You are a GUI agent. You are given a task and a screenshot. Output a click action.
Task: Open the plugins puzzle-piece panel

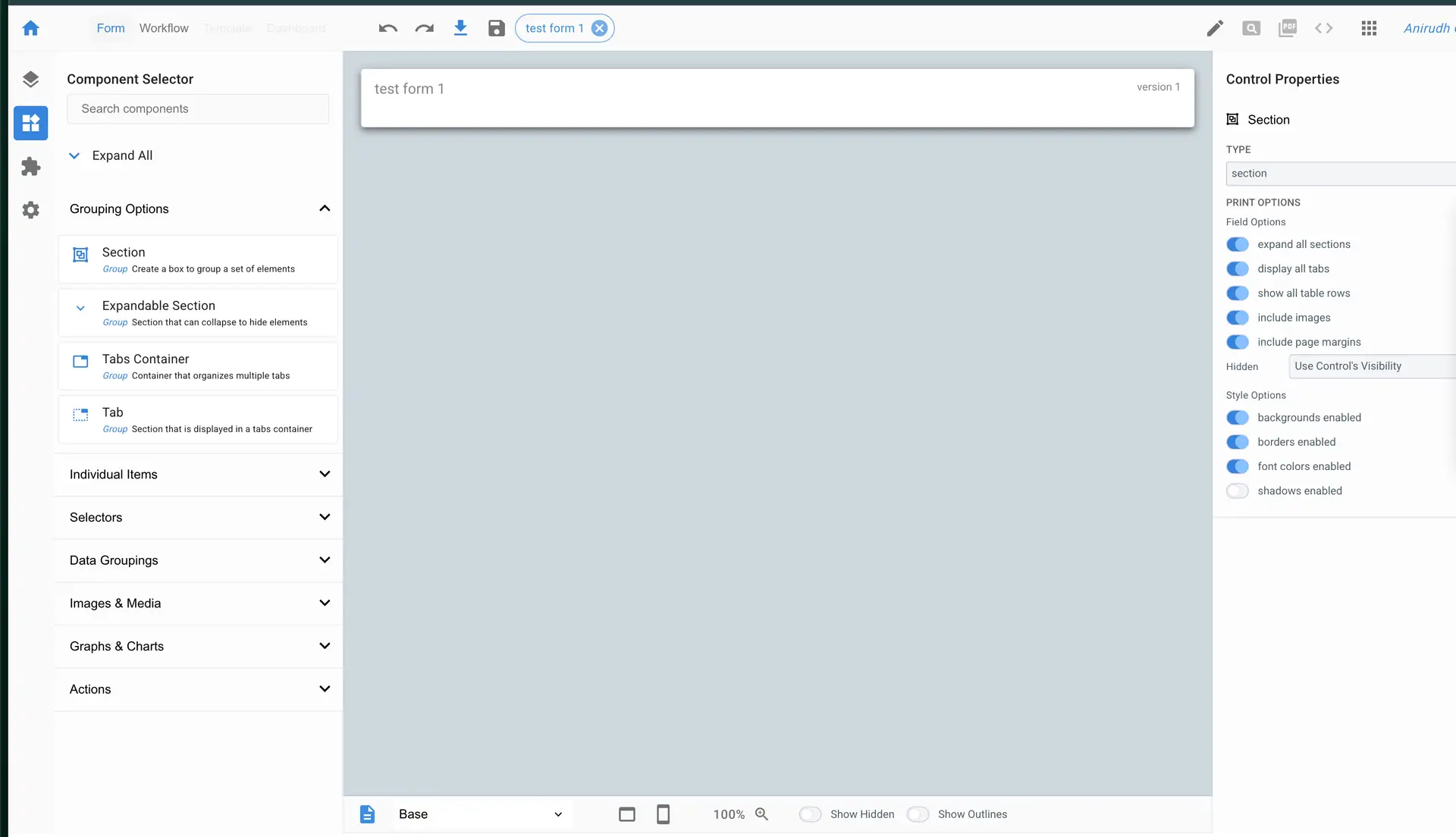coord(30,167)
